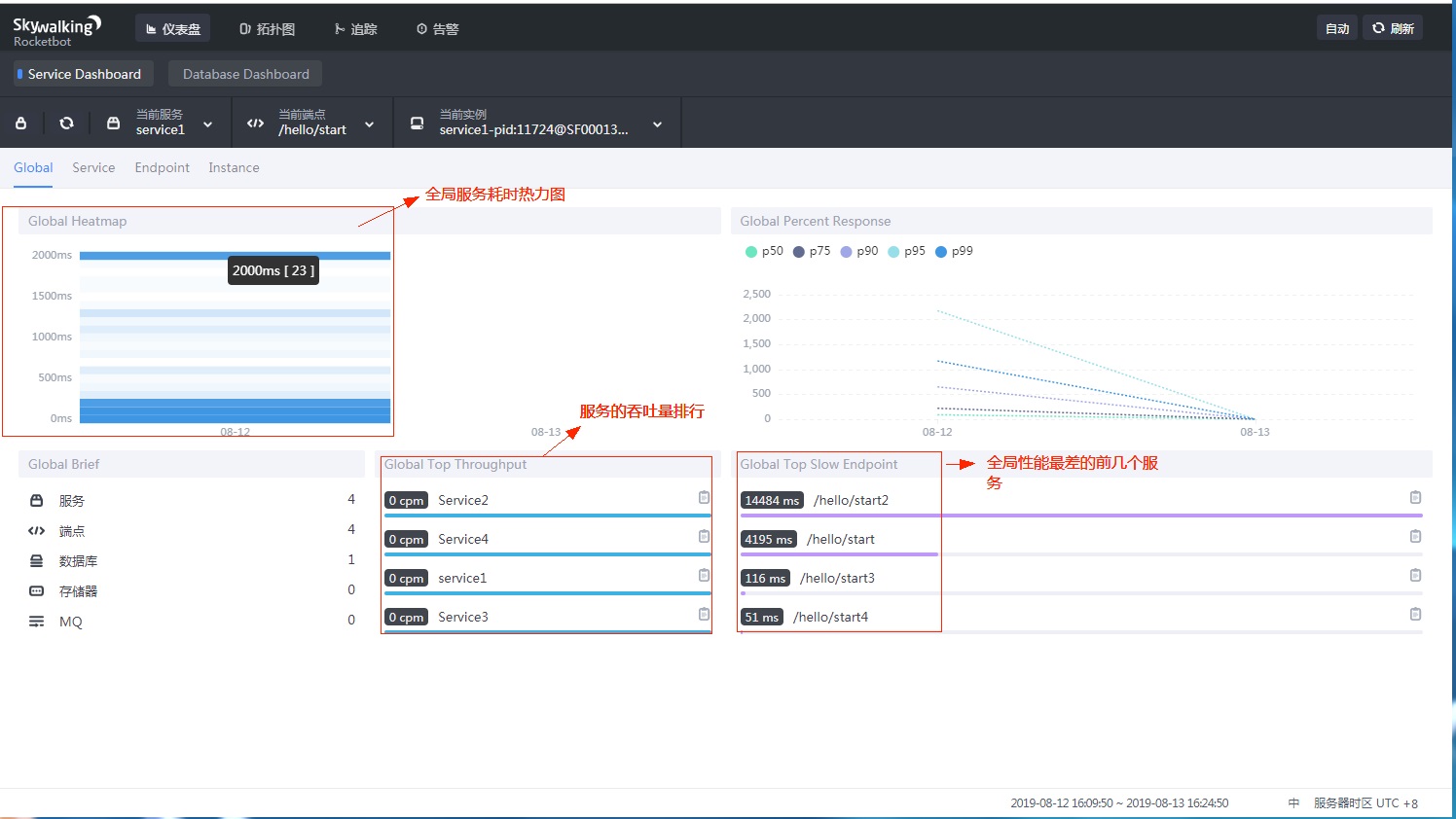Image resolution: width=1456 pixels, height=819 pixels.
Task: Click the Global Brief panel title
Action: tap(64, 464)
